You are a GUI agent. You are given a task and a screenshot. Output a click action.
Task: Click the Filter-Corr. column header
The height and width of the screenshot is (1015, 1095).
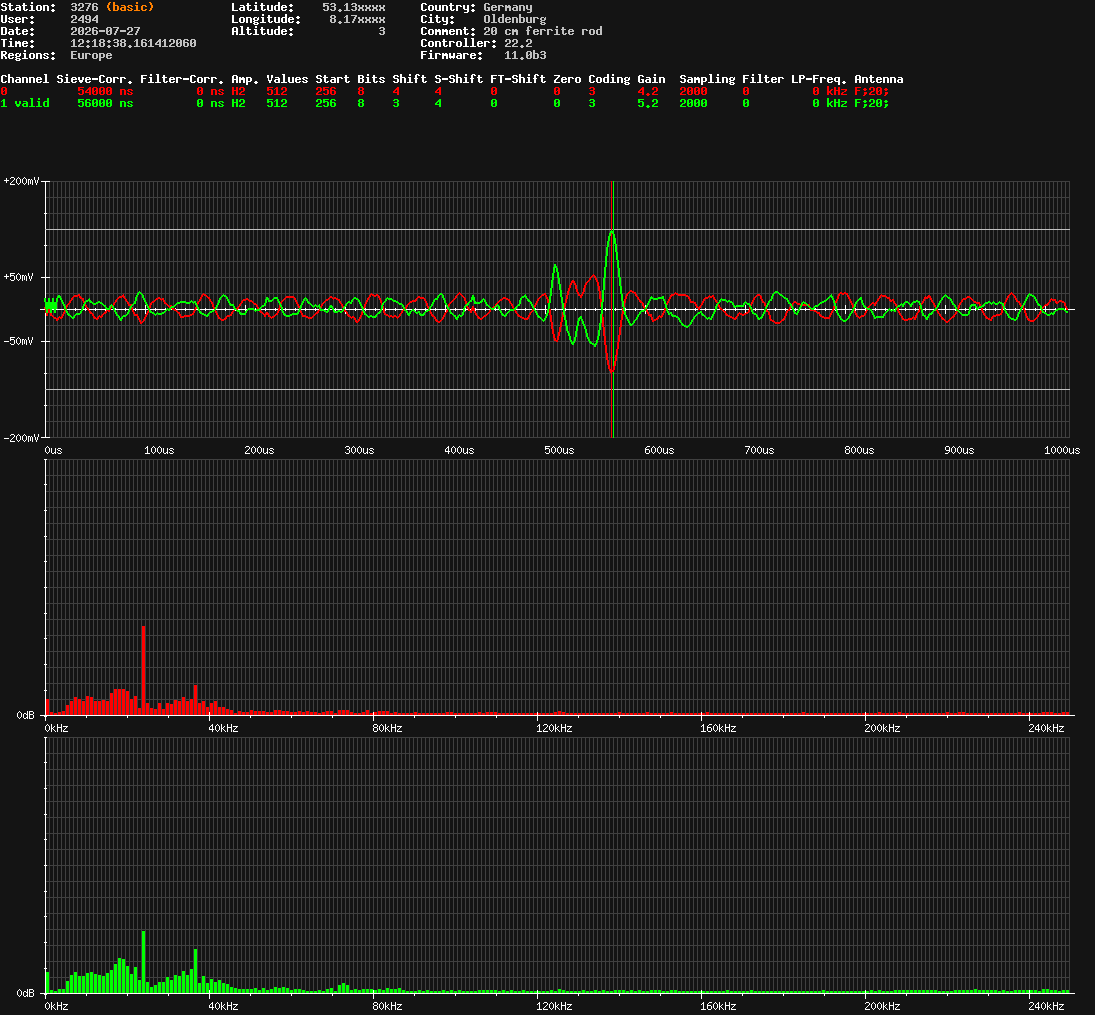[x=182, y=79]
